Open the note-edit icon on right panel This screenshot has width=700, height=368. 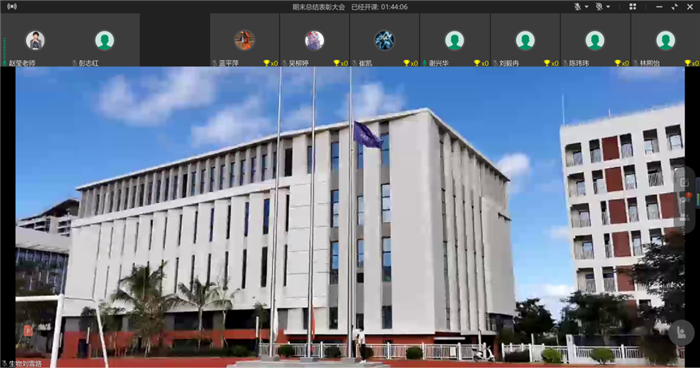[684, 182]
